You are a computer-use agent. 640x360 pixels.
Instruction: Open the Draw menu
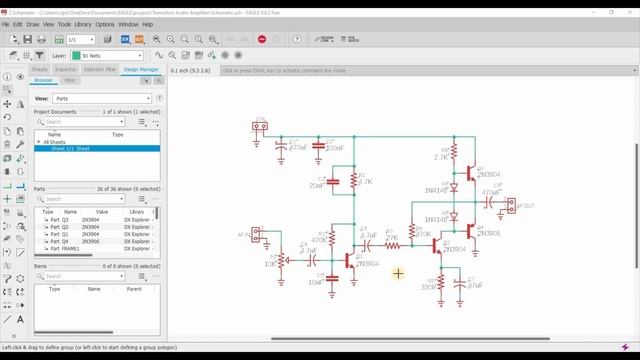coord(33,24)
